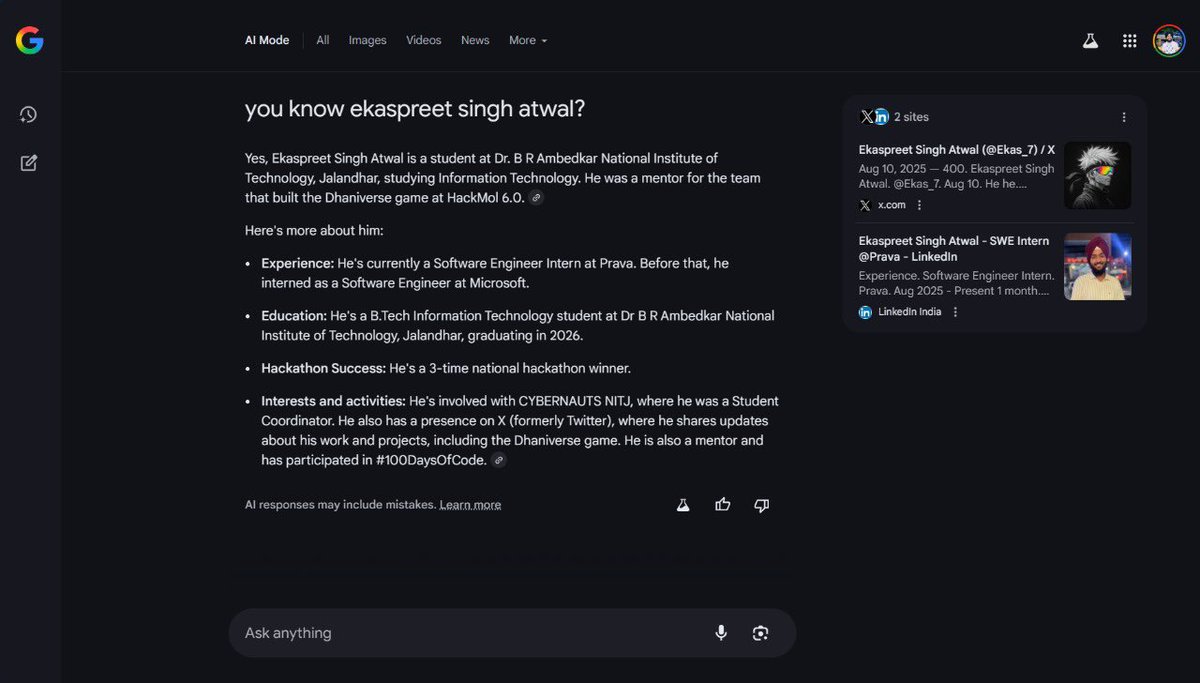The height and width of the screenshot is (683, 1200).
Task: Click the 'Education:' bullet label
Action: tap(294, 316)
